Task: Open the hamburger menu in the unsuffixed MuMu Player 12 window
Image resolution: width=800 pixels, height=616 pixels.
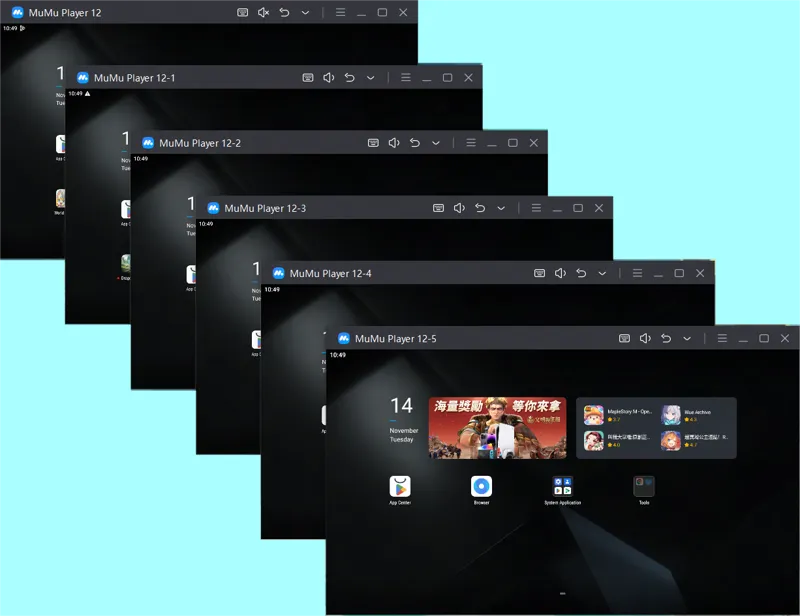Action: coord(340,12)
